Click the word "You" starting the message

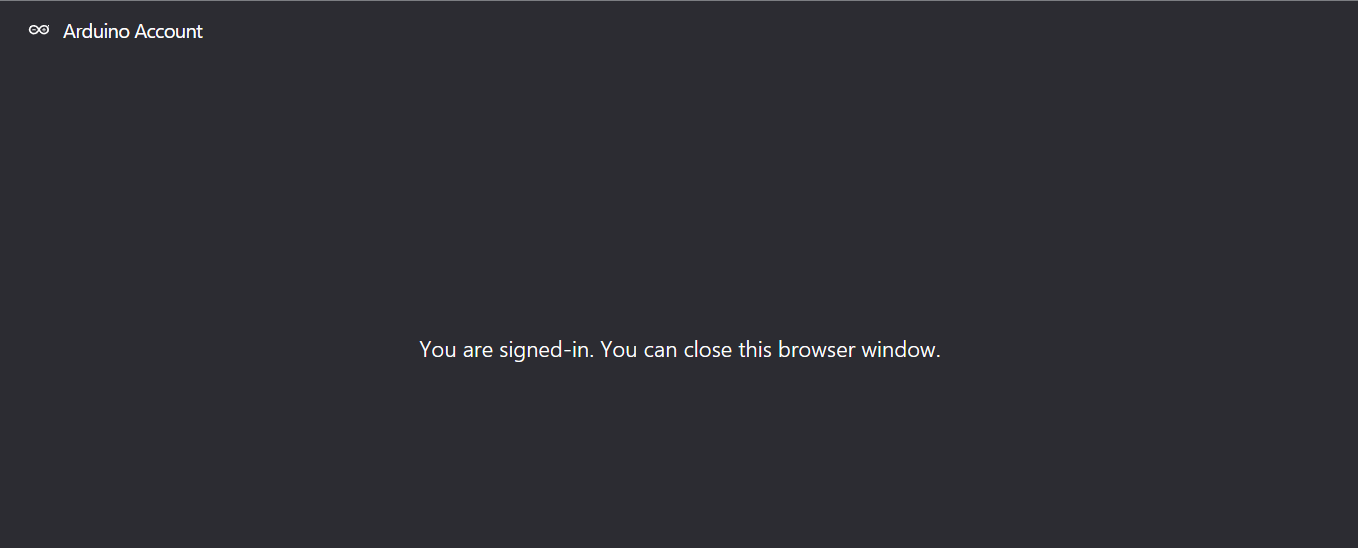438,350
